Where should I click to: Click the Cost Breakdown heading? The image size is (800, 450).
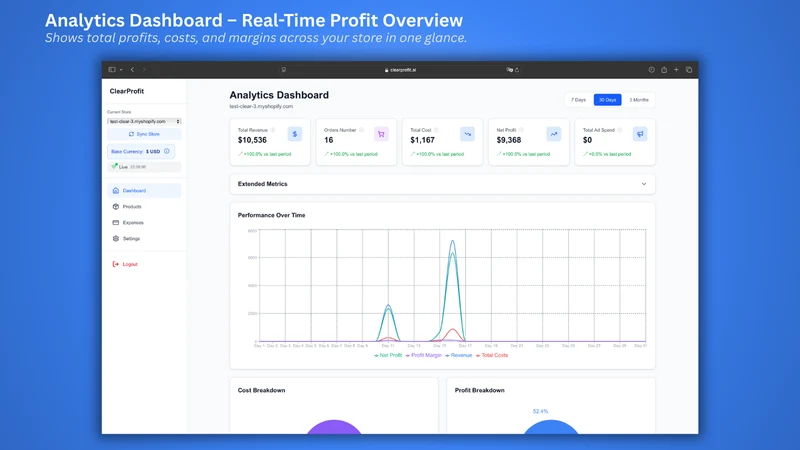coord(261,390)
